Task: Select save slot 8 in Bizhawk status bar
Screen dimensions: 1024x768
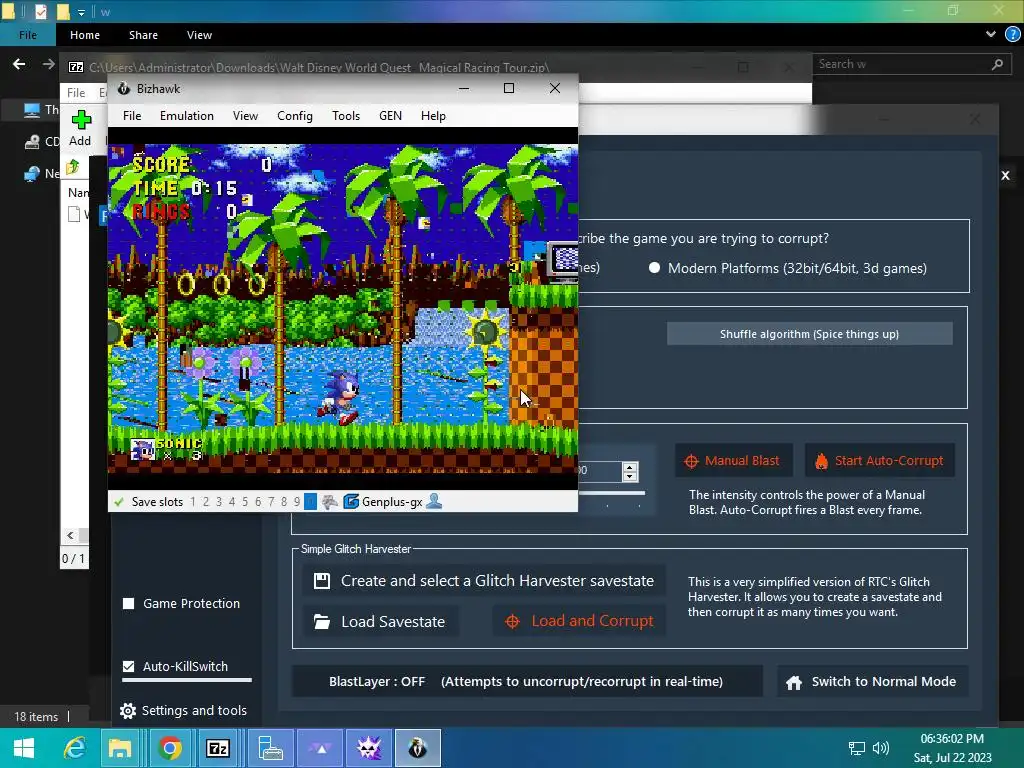Action: (x=284, y=502)
